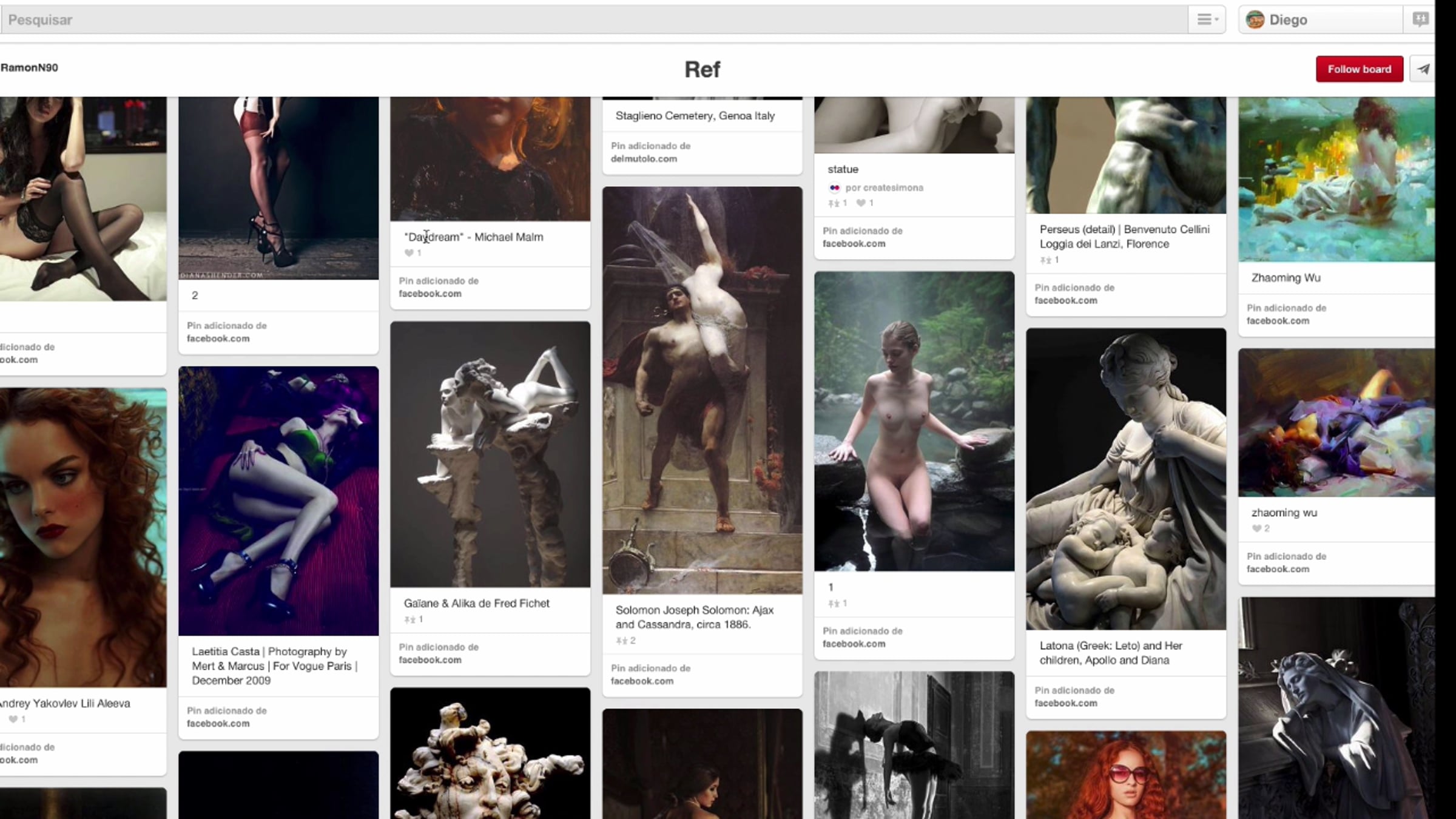This screenshot has width=1456, height=819.
Task: Click createsimona's avatar icon on the statue pin
Action: 834,187
